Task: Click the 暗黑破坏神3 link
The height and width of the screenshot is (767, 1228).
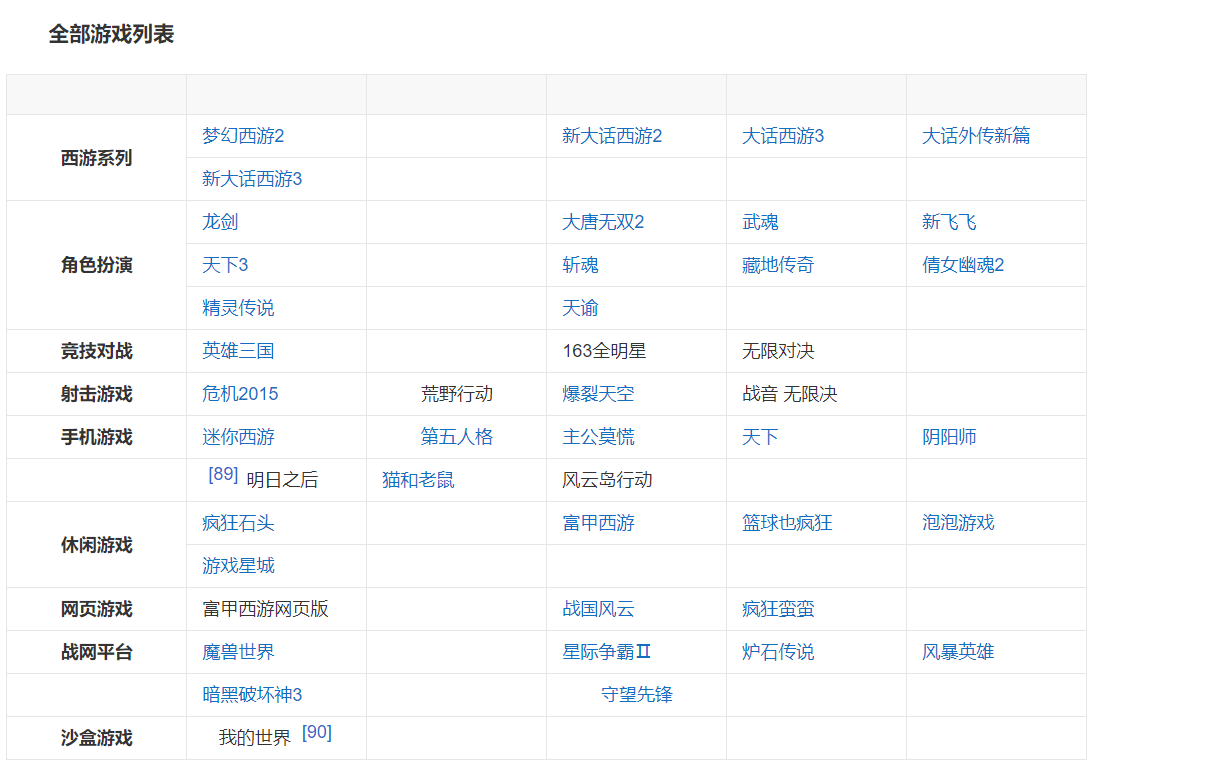Action: pos(252,695)
